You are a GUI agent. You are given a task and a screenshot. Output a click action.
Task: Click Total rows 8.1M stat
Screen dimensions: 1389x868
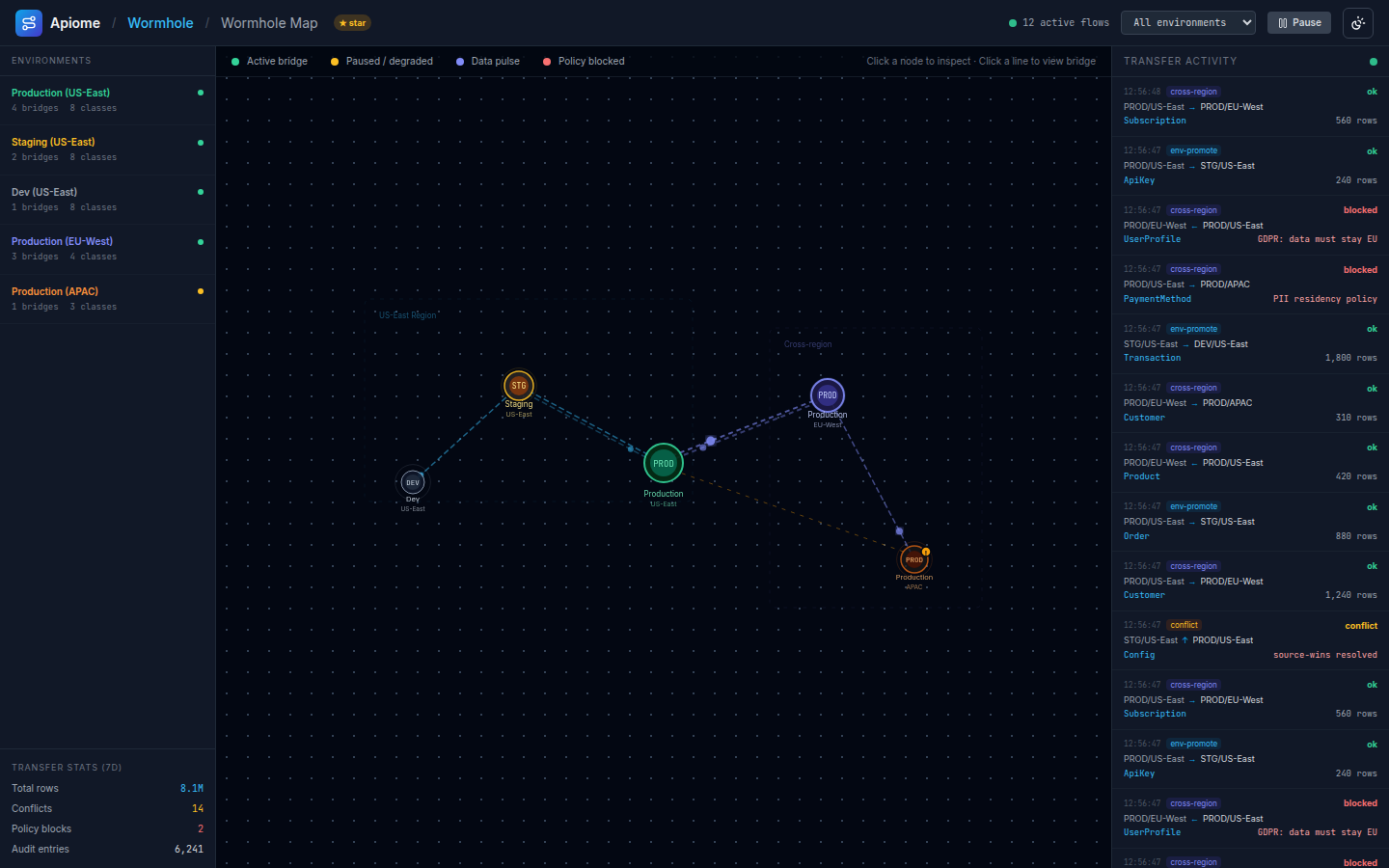(107, 788)
